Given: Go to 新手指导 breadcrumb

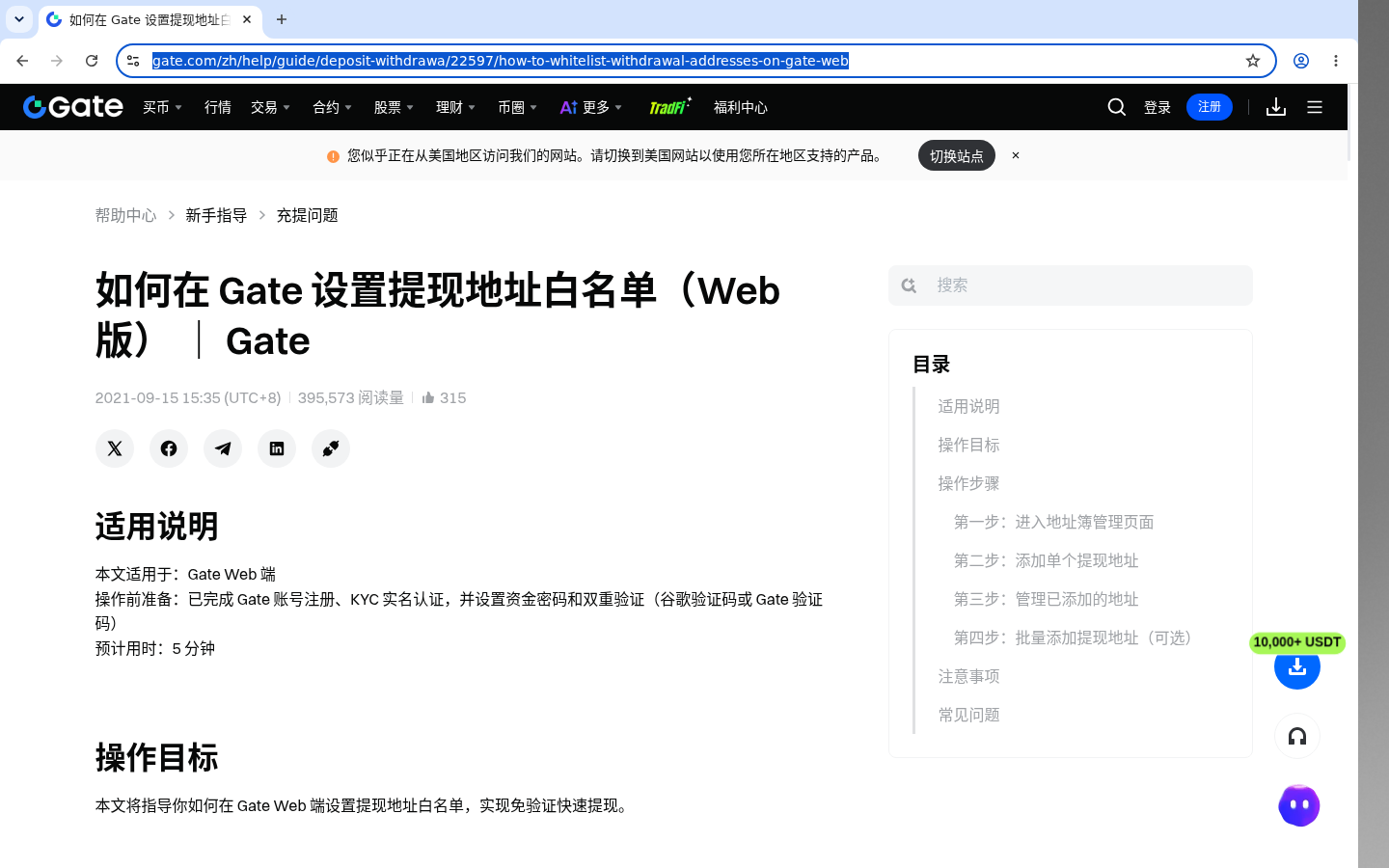Looking at the screenshot, I should pyautogui.click(x=216, y=215).
